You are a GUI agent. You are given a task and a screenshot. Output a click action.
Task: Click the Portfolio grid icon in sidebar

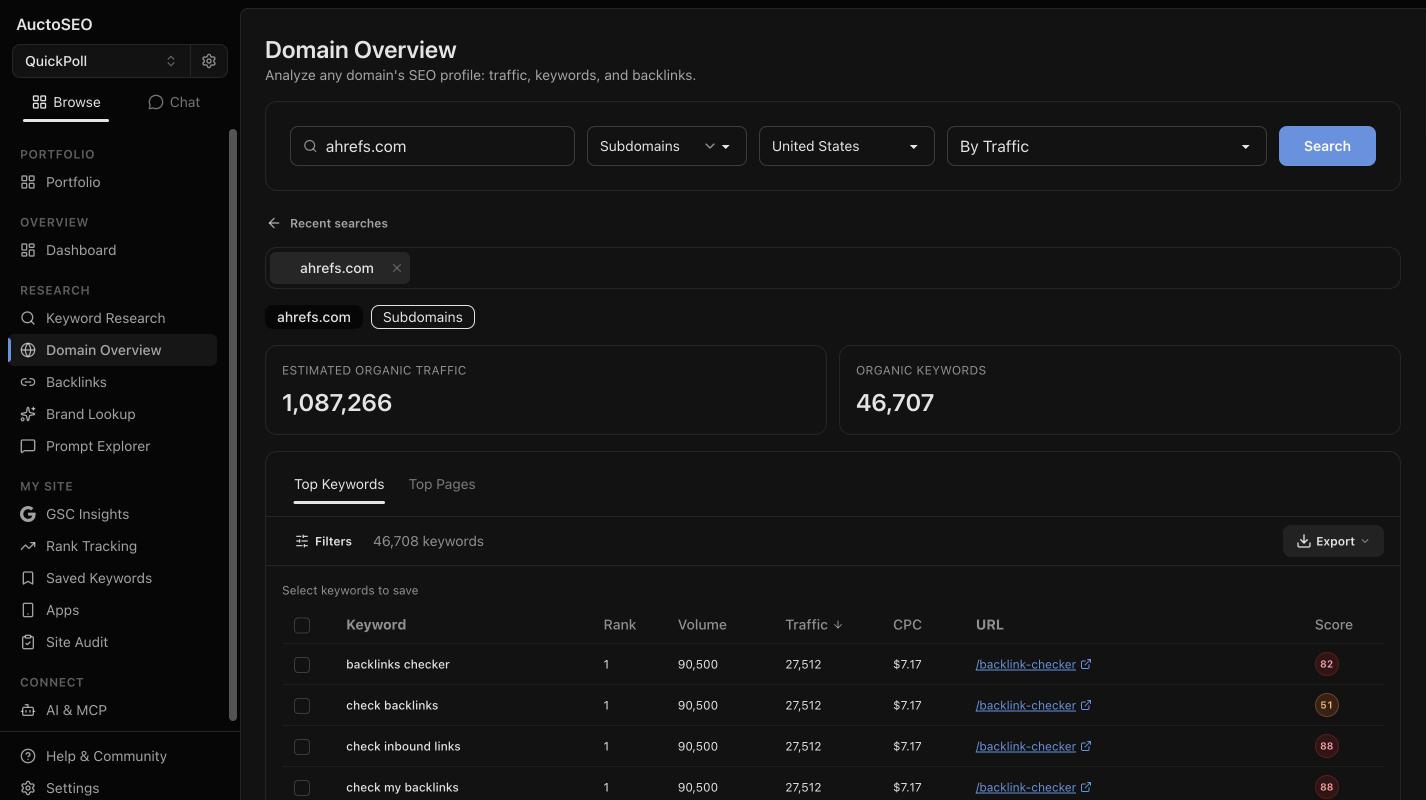click(x=28, y=182)
